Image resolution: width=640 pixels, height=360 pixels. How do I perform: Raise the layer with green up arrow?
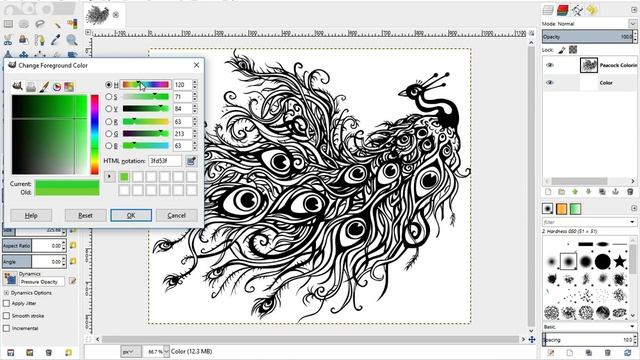pyautogui.click(x=575, y=191)
